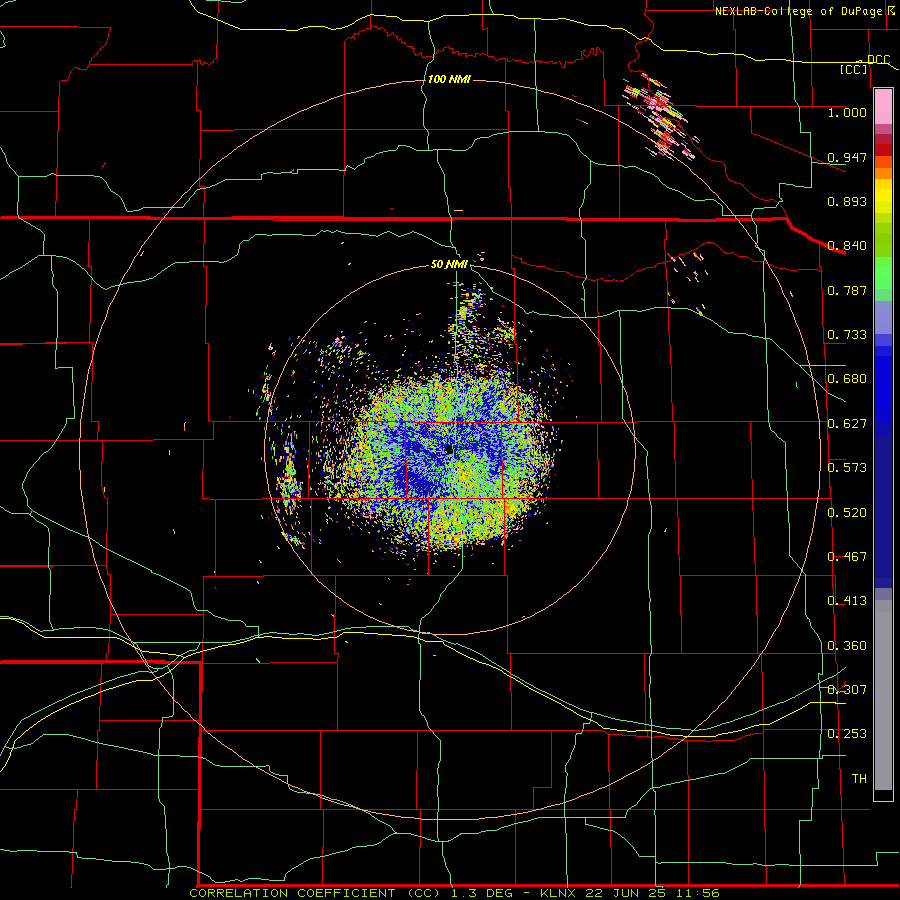
Task: Click the 0.733 scale value
Action: [x=847, y=335]
